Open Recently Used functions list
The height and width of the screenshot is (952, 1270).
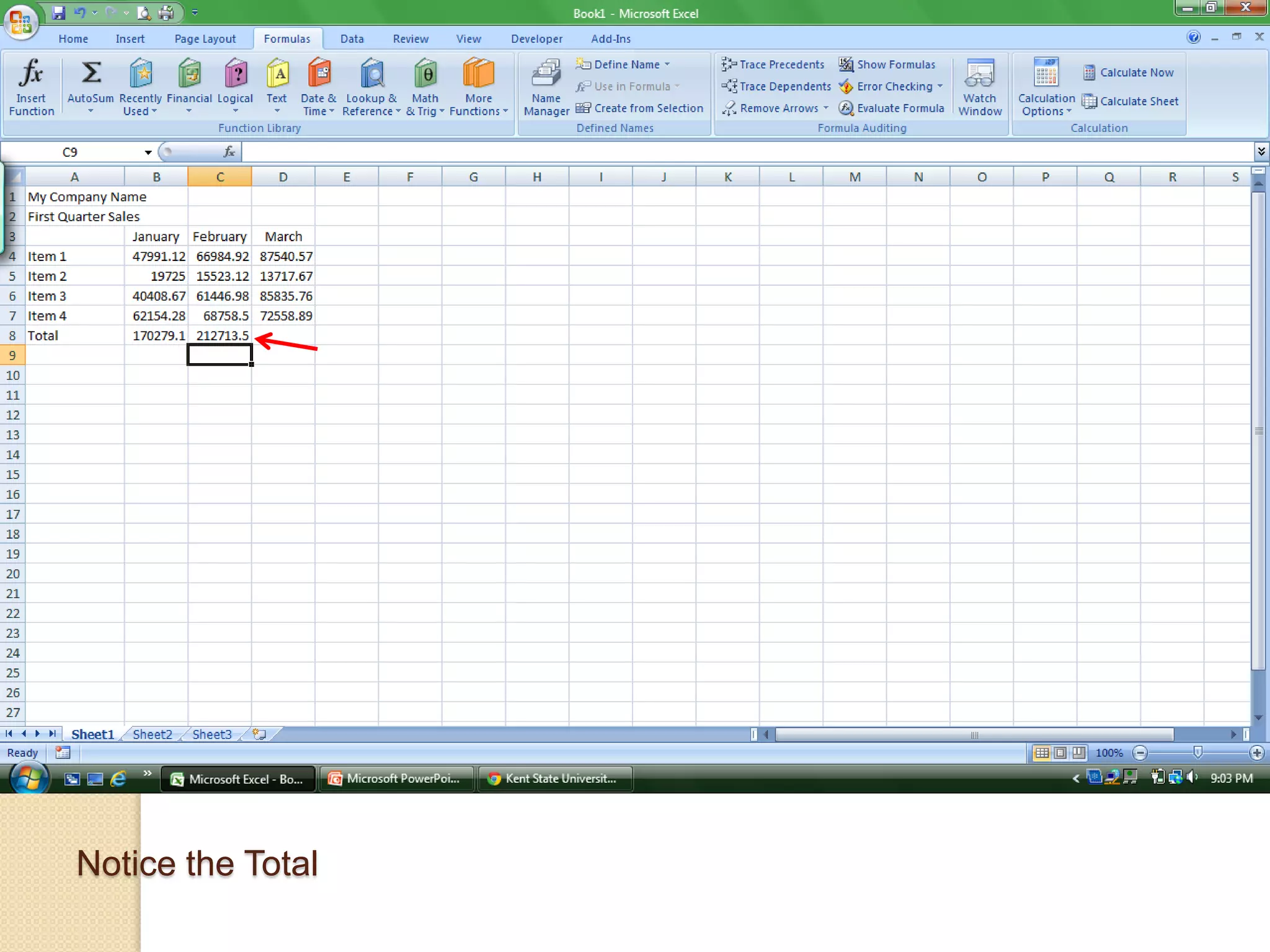pyautogui.click(x=141, y=87)
